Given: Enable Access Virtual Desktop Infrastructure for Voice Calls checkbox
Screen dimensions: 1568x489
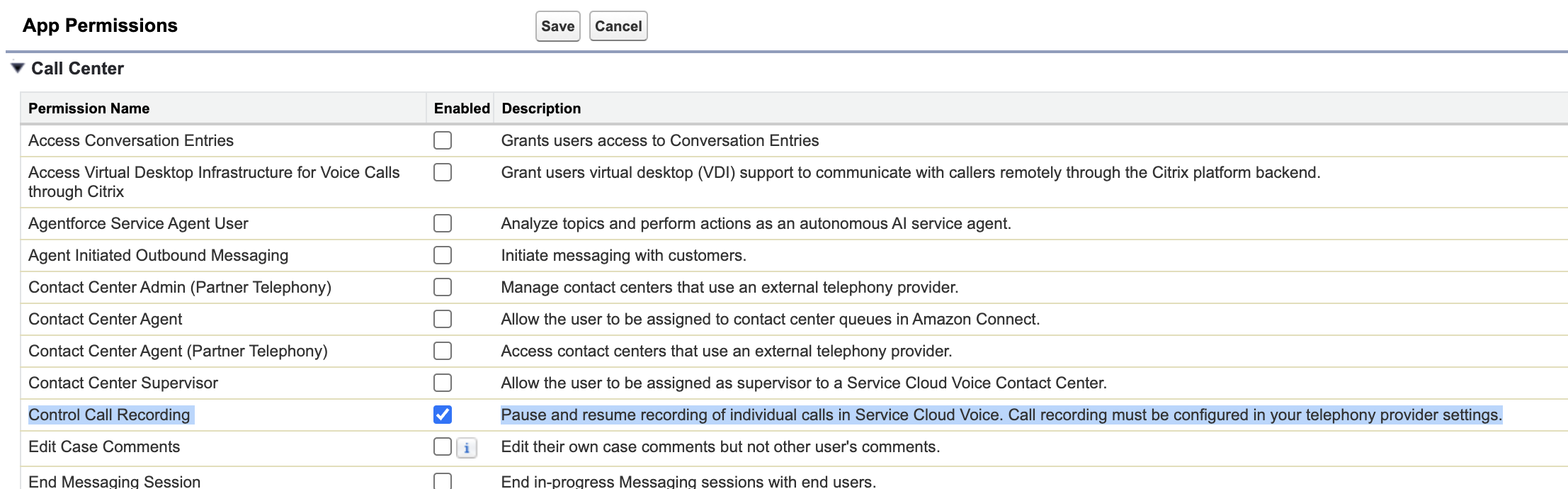Looking at the screenshot, I should 443,172.
